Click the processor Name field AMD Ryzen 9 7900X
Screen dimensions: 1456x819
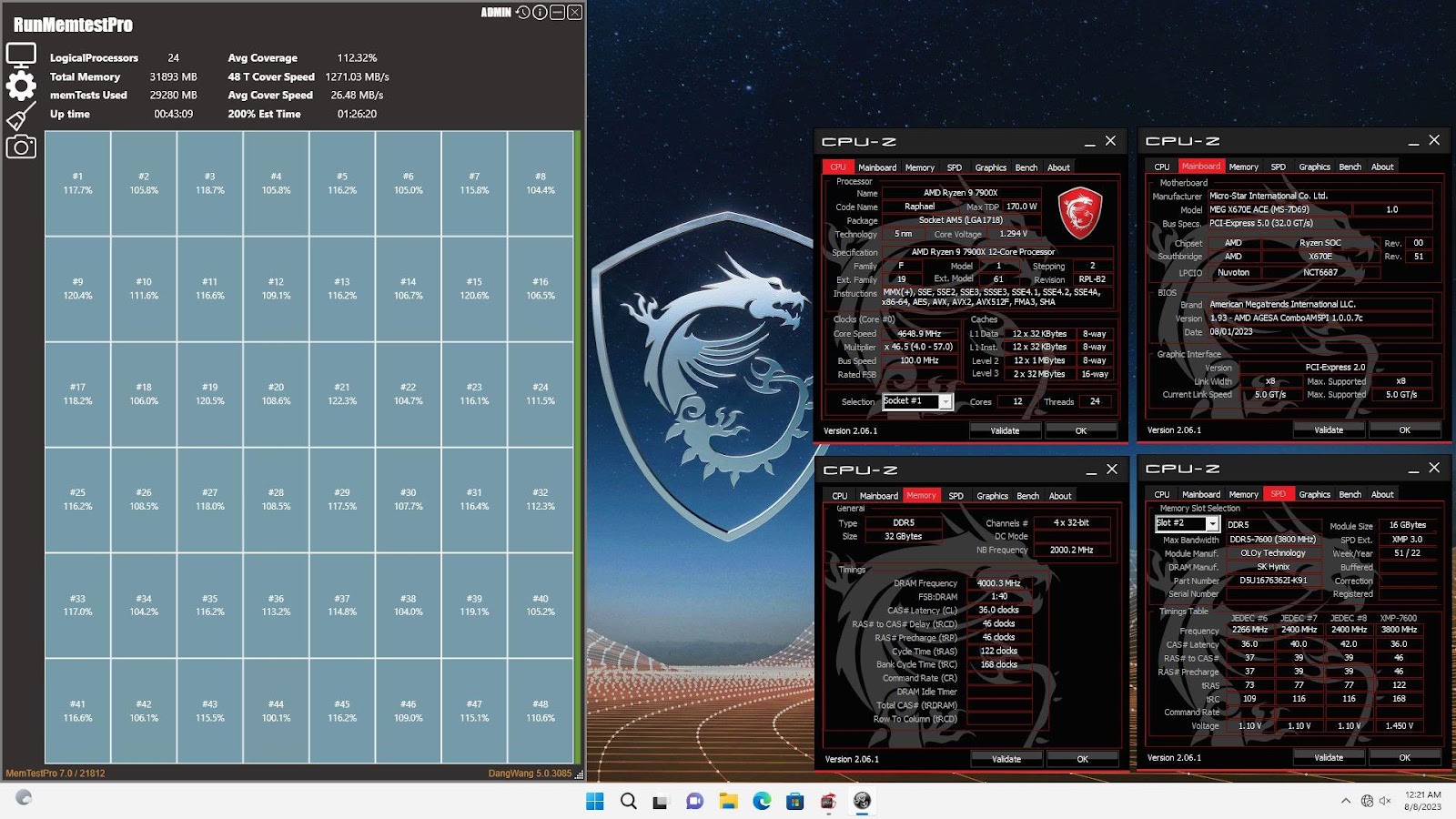(960, 193)
